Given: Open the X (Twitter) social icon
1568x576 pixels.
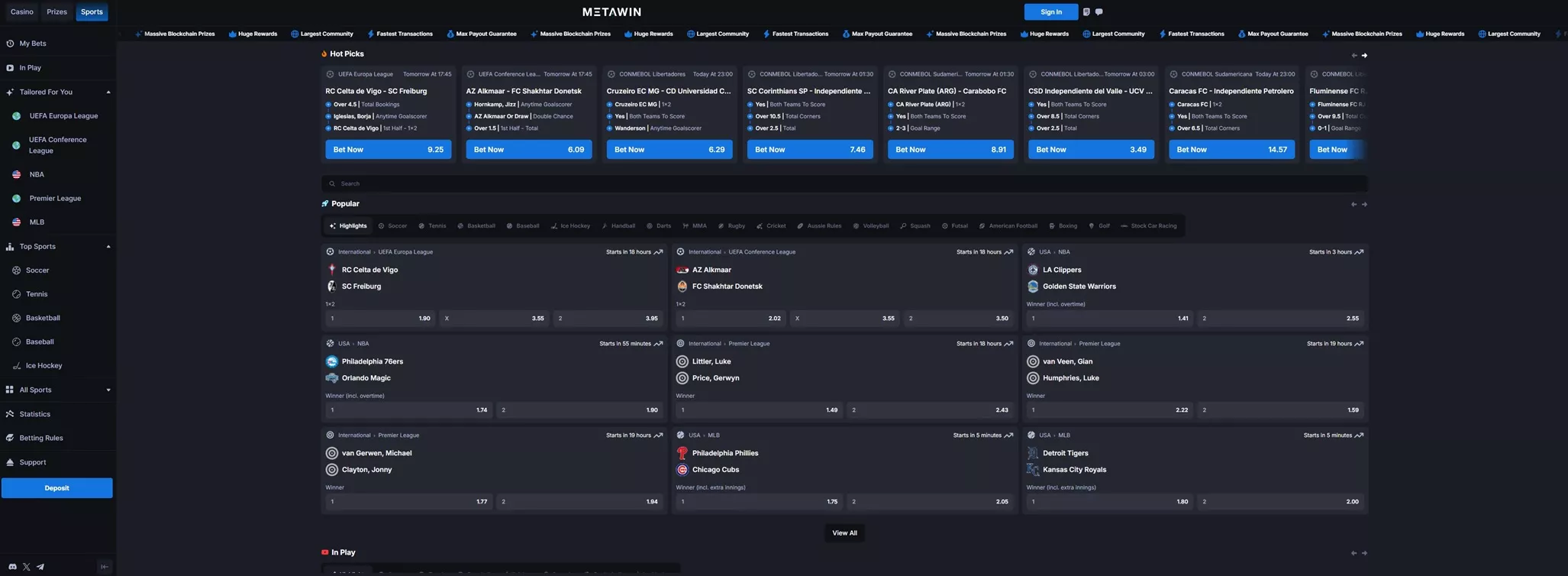Looking at the screenshot, I should click(27, 567).
